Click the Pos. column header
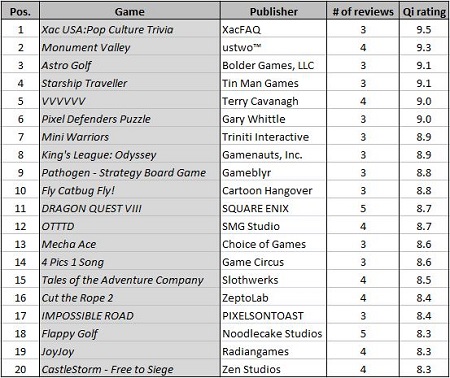 21,11
